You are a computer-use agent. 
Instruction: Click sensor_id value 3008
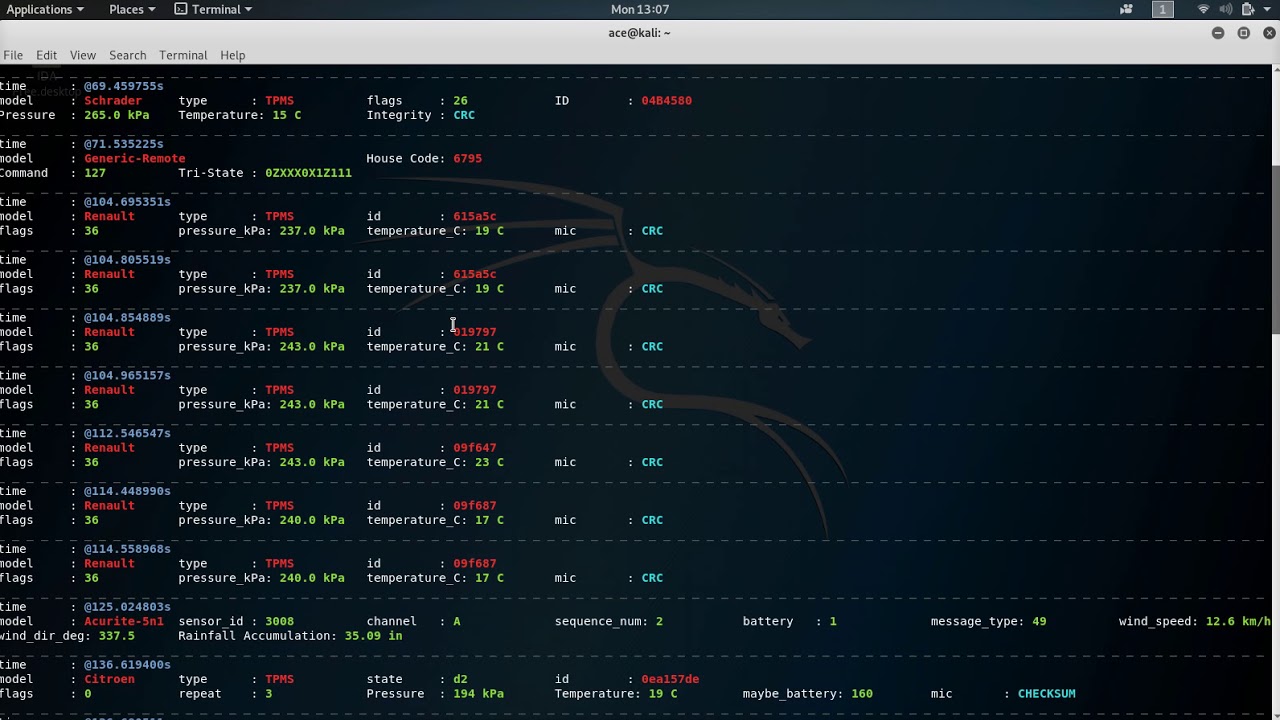click(280, 622)
